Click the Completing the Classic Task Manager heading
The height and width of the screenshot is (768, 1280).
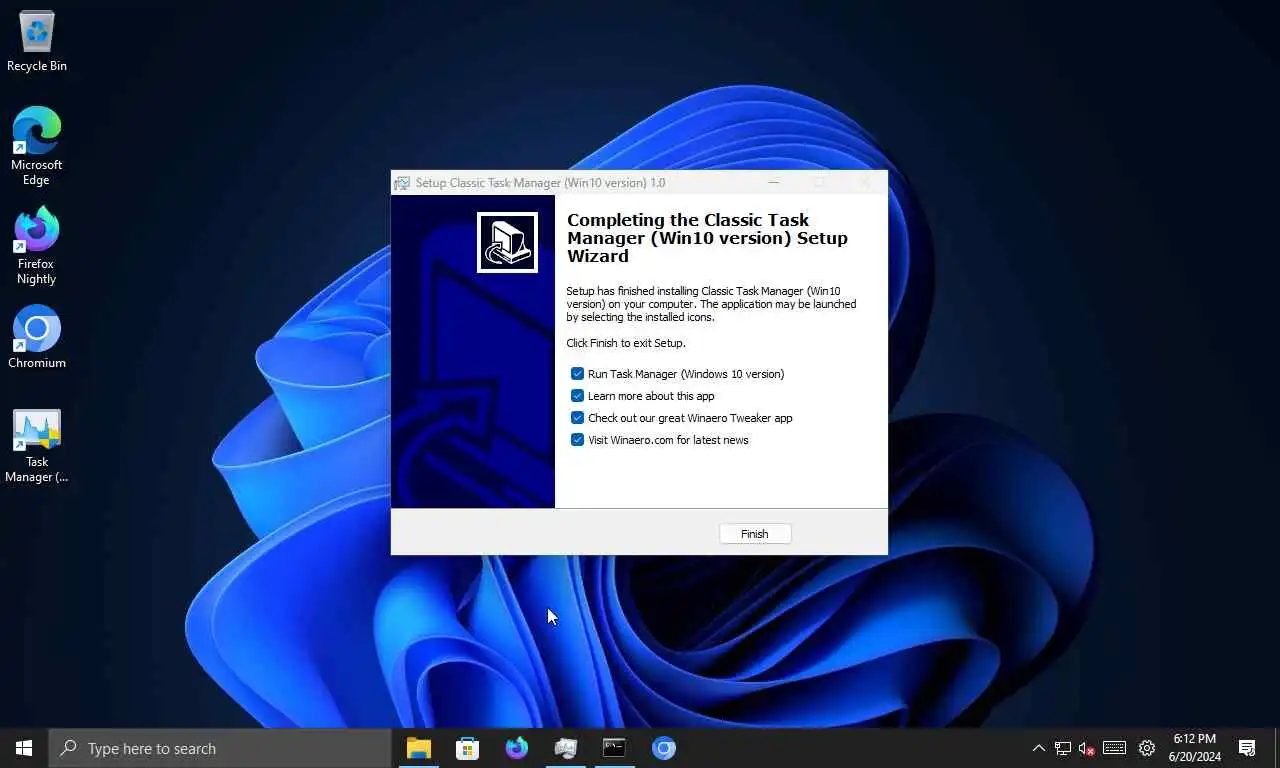(x=707, y=238)
